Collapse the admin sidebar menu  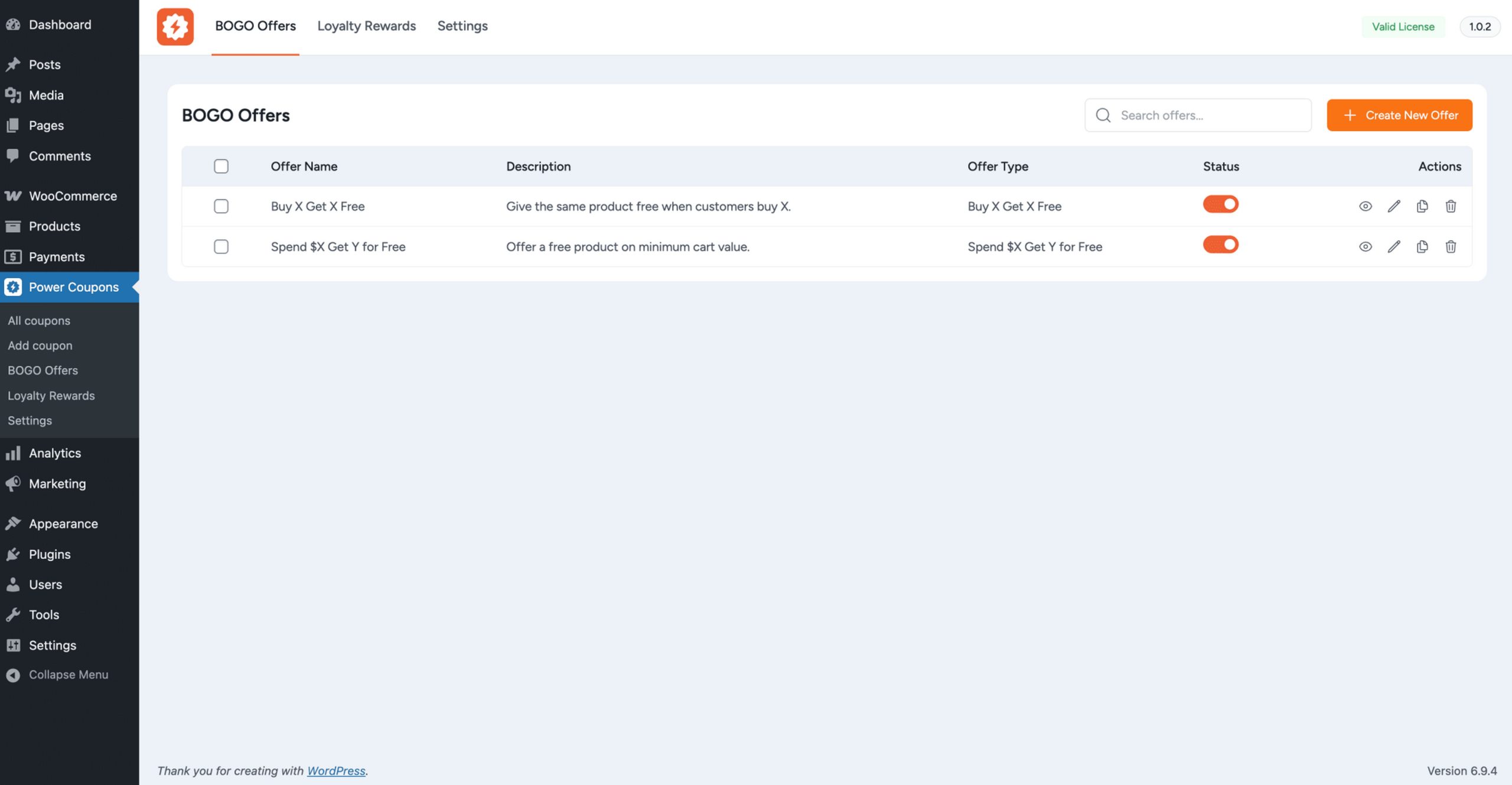tap(69, 675)
